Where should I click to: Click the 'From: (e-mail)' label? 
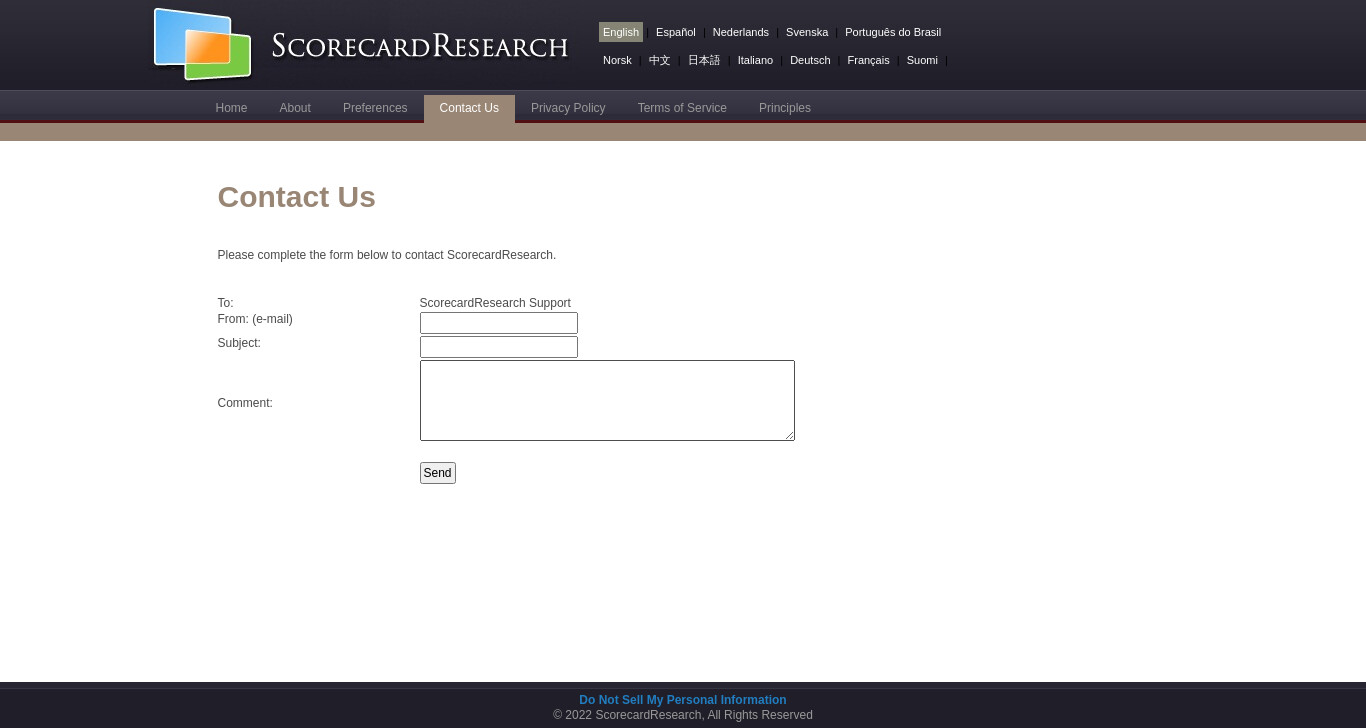(255, 319)
